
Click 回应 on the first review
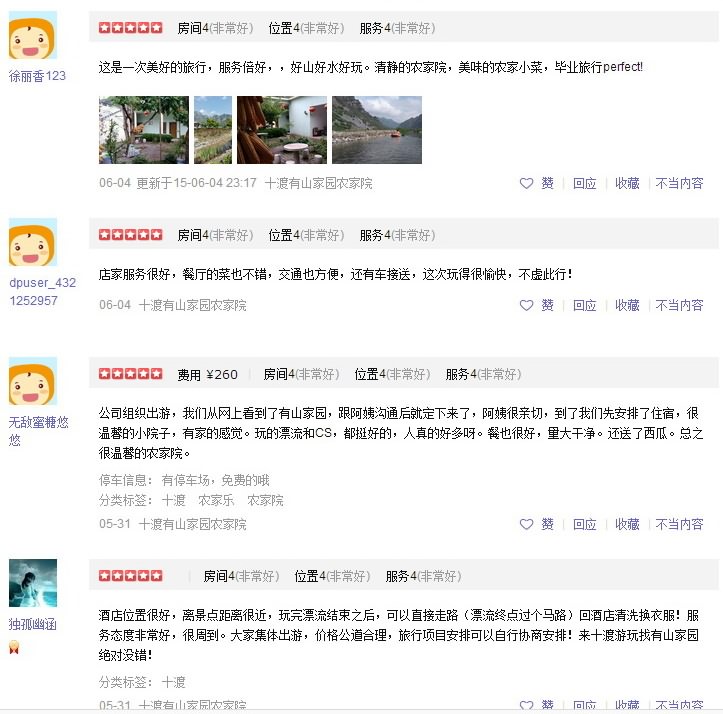(x=585, y=184)
